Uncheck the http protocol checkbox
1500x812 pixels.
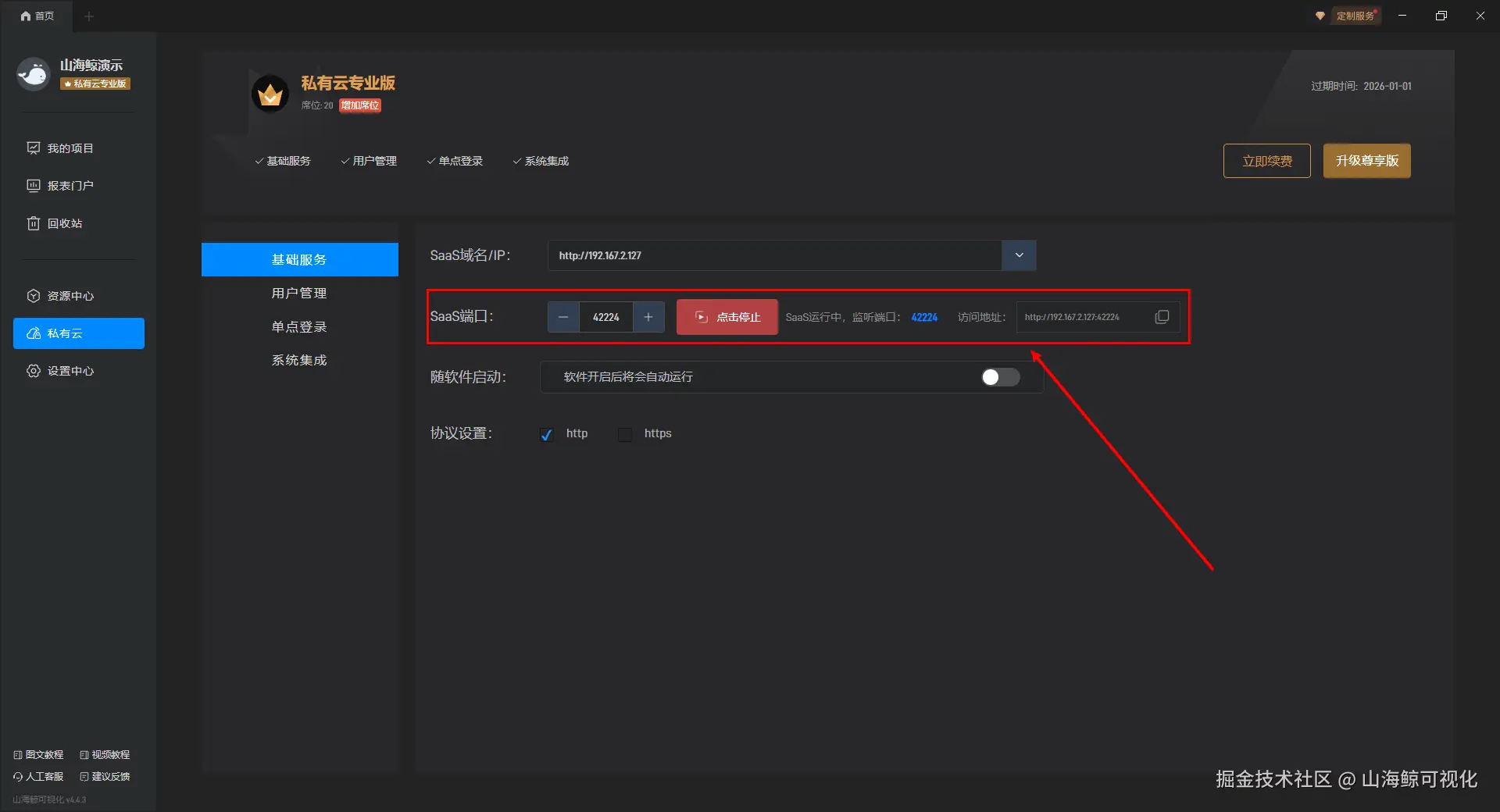click(547, 434)
